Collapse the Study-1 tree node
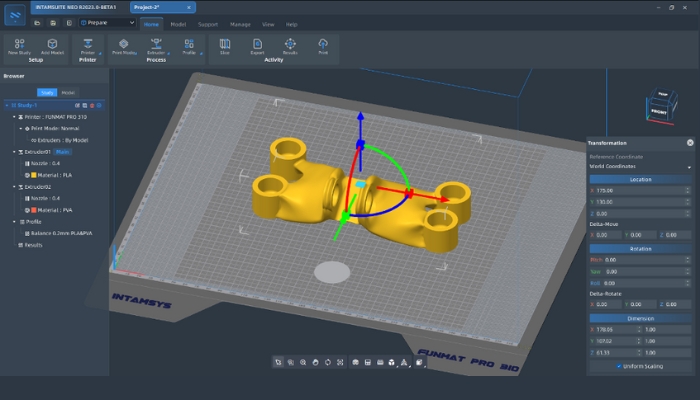The width and height of the screenshot is (700, 400). click(7, 105)
